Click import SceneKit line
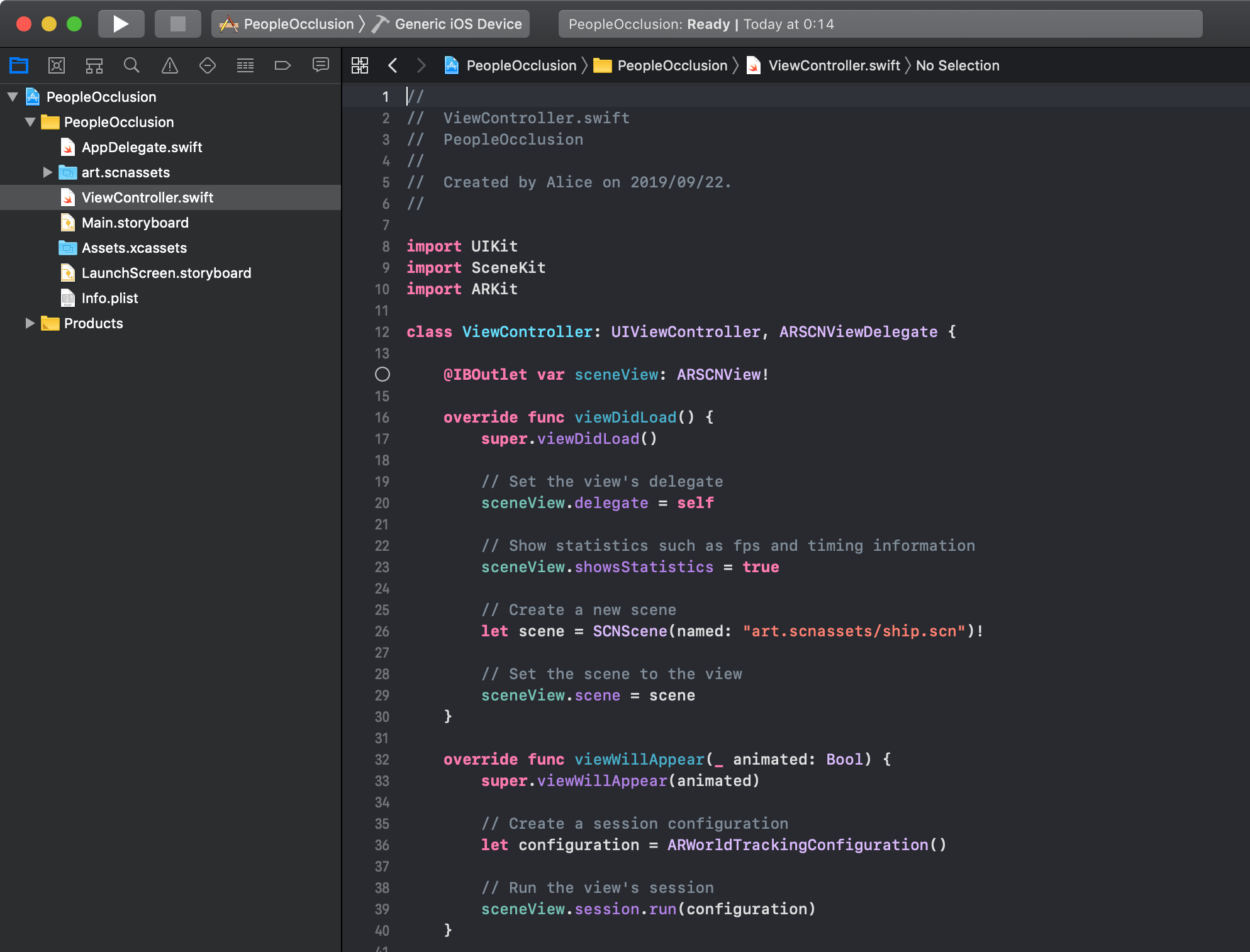 (476, 268)
